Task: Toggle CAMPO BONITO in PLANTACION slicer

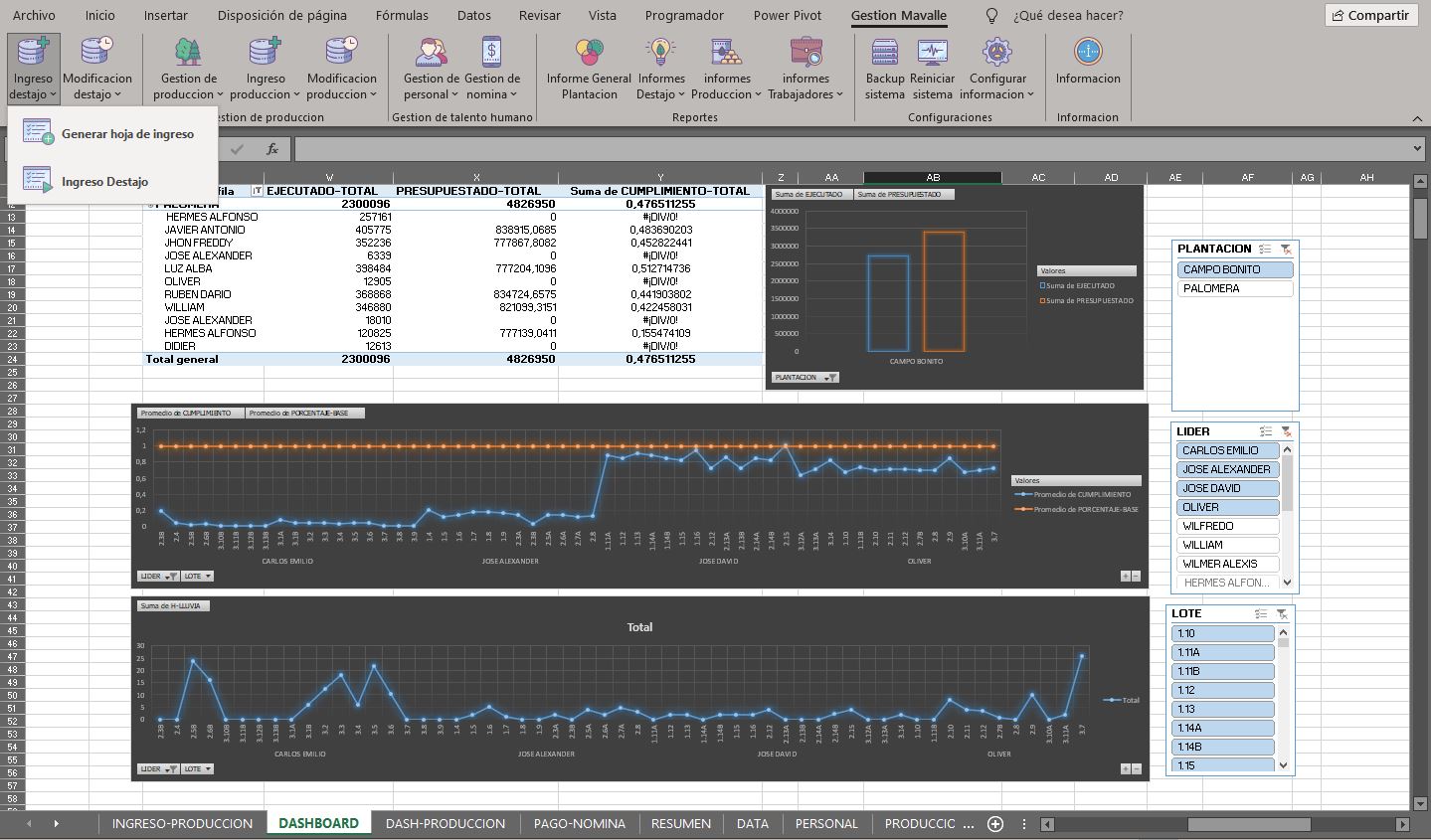Action: click(x=1235, y=269)
